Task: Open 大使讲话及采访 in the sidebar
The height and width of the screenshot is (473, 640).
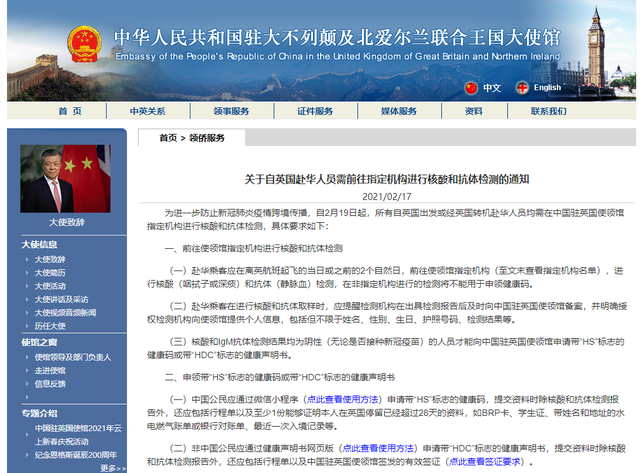Action: click(x=61, y=300)
